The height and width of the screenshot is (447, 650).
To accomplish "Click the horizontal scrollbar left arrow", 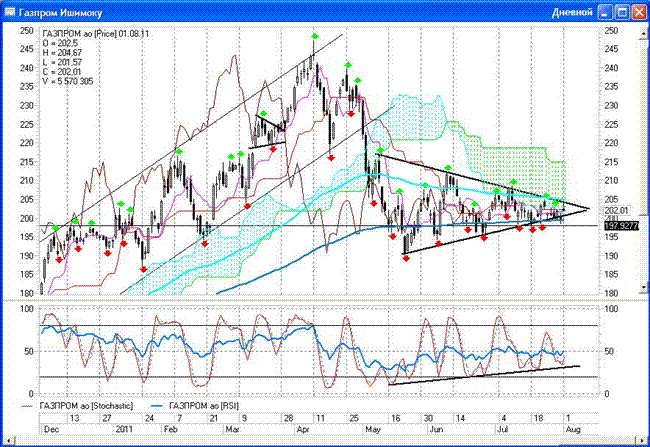I will pyautogui.click(x=7, y=440).
